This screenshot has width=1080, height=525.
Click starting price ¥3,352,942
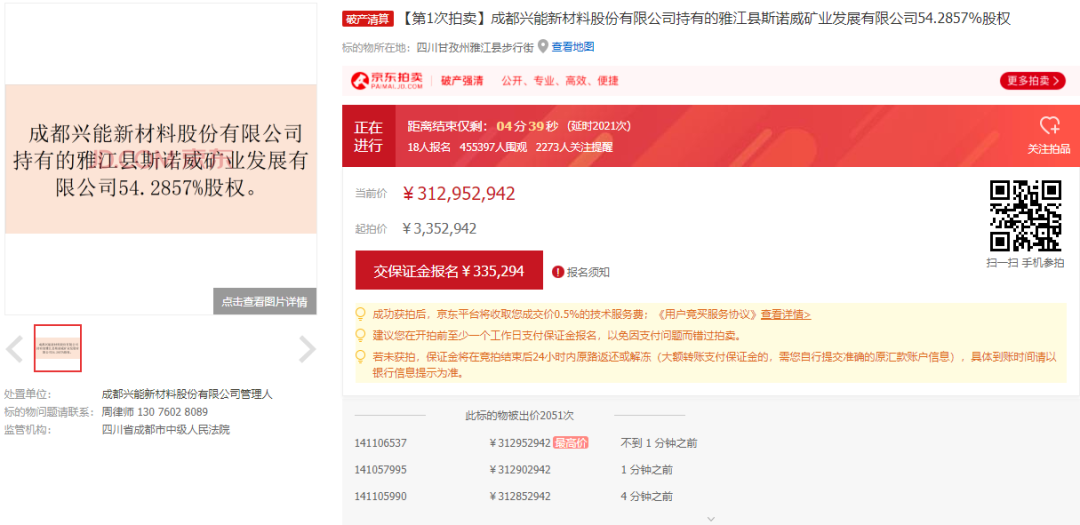click(439, 229)
